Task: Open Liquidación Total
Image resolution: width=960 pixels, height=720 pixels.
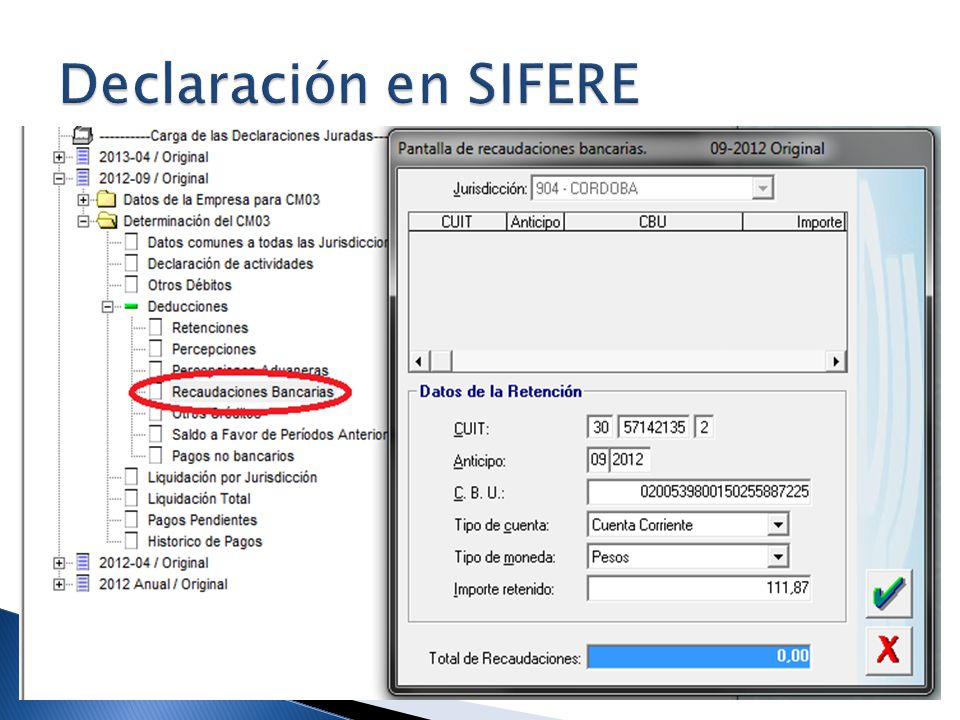Action: [199, 498]
